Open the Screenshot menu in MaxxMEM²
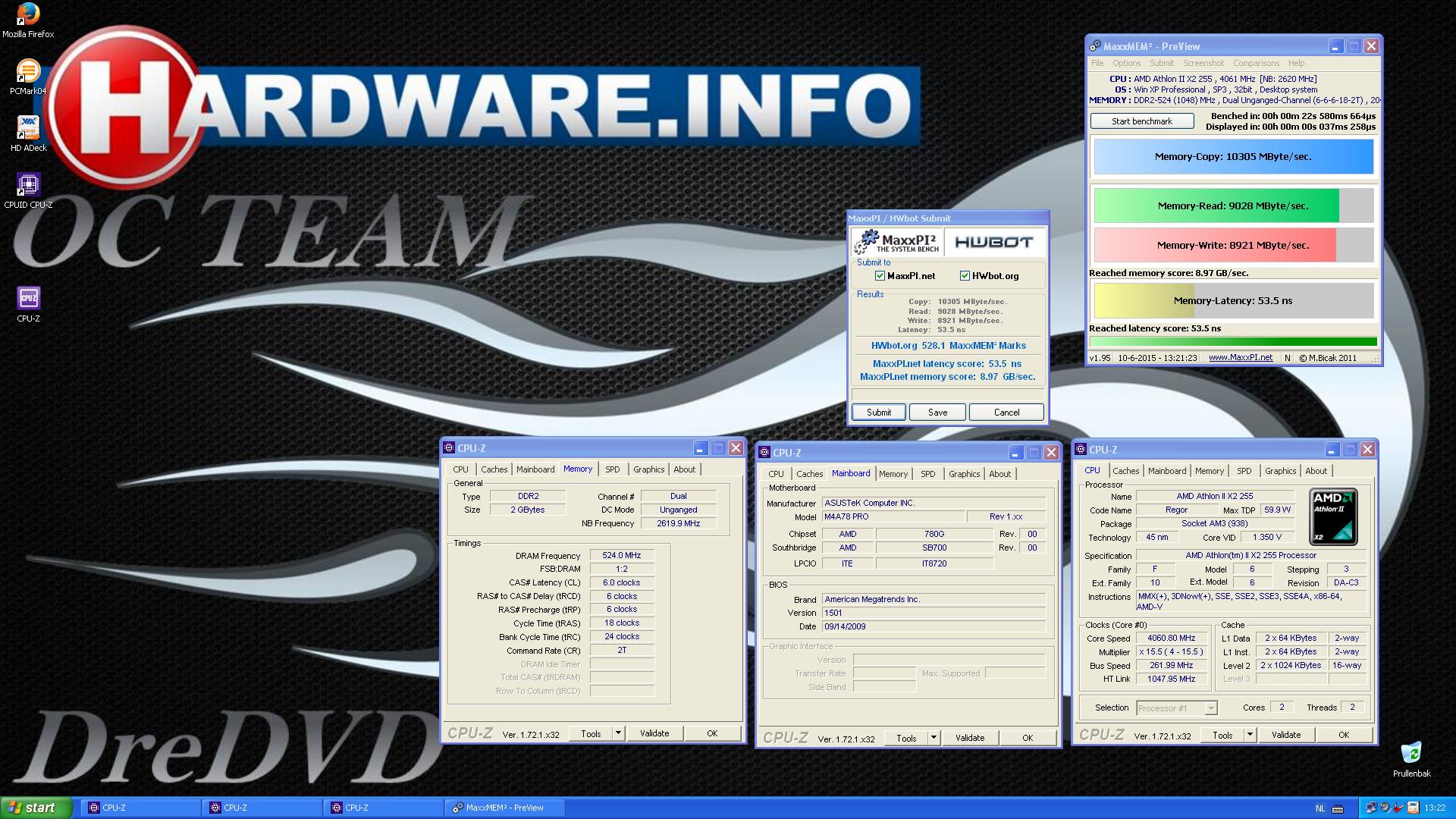 (x=1203, y=63)
